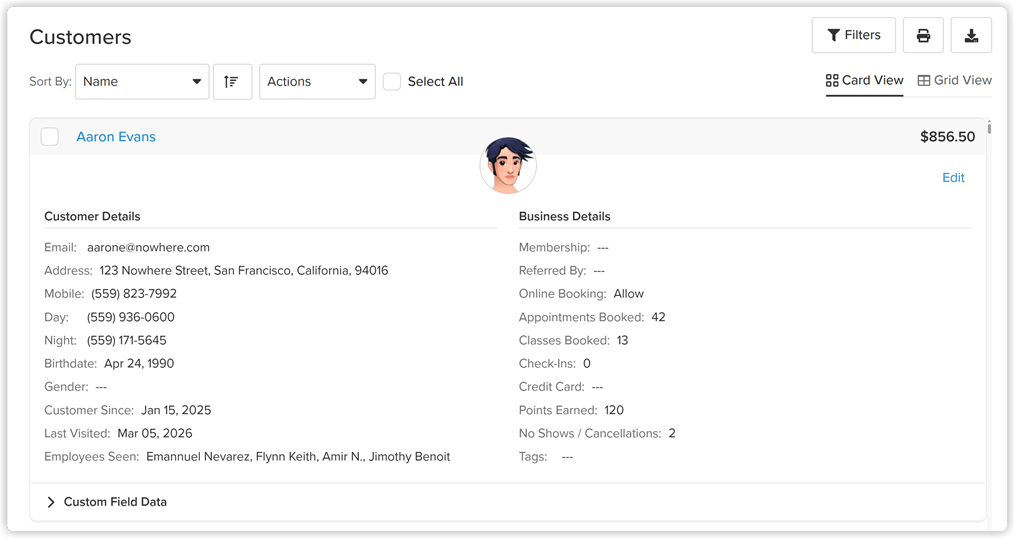Click the Edit link
1015x539 pixels.
pos(953,177)
